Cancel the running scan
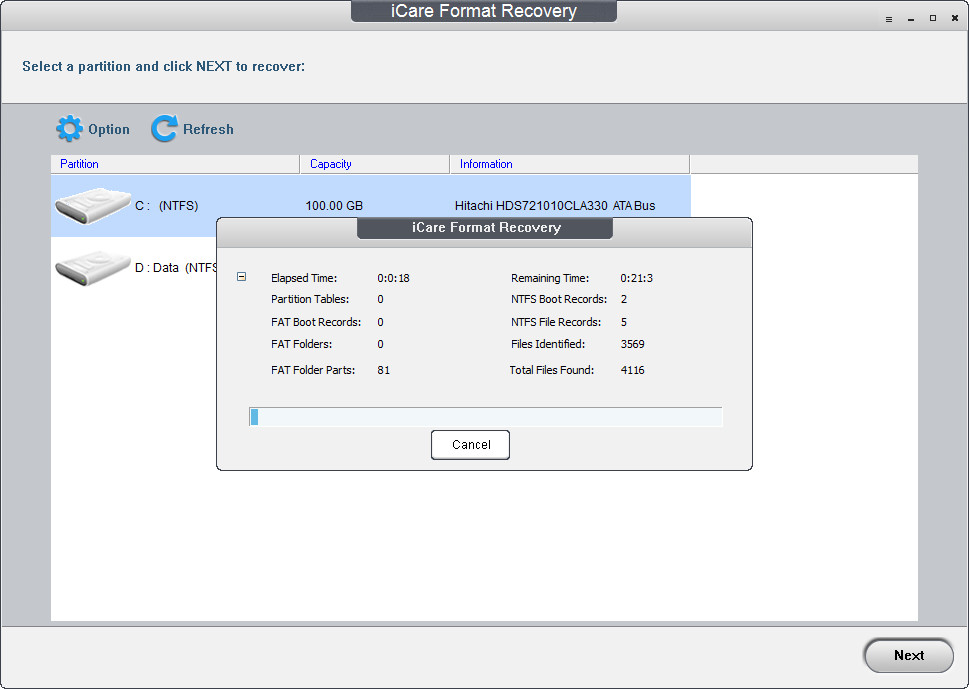 coord(470,445)
